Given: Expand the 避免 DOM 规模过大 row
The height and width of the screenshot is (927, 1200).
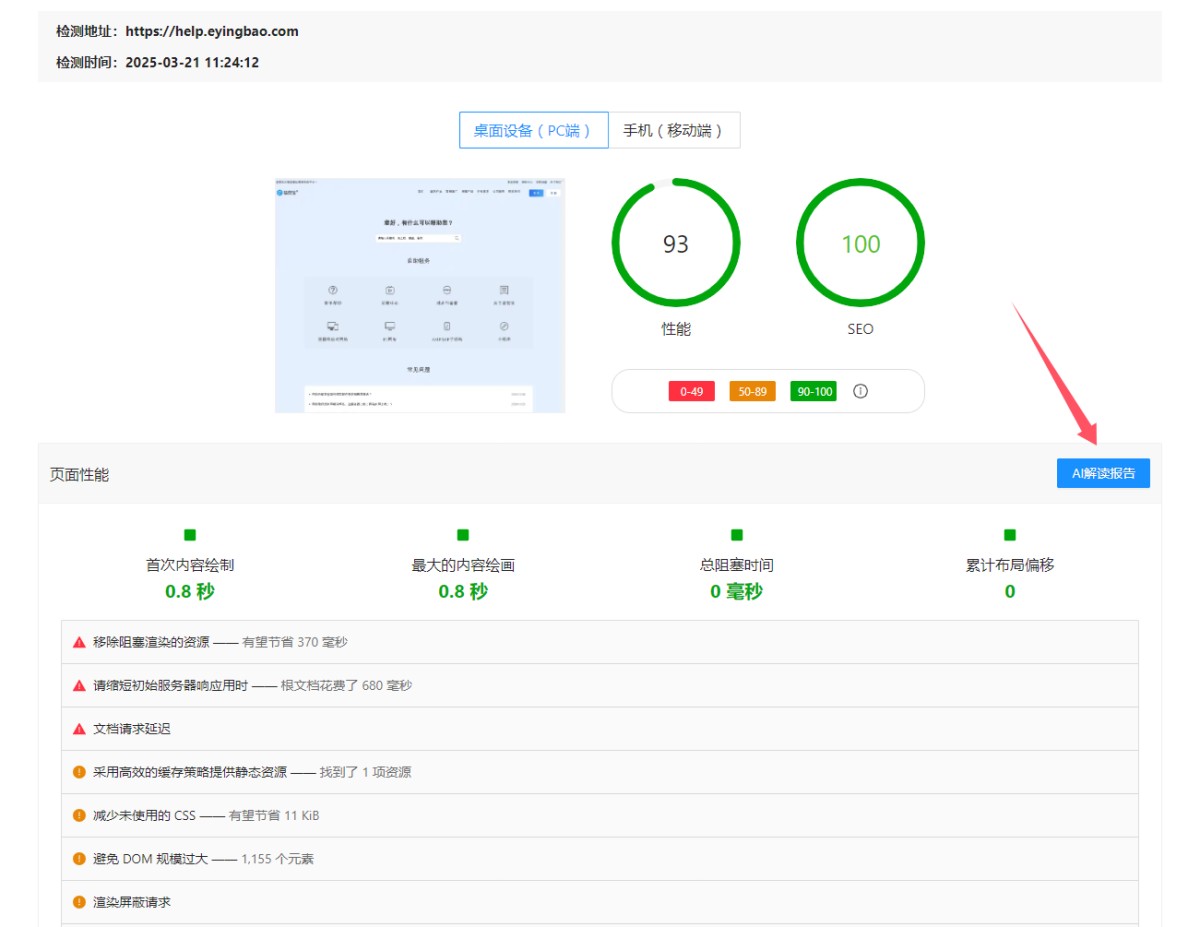Looking at the screenshot, I should click(x=600, y=858).
